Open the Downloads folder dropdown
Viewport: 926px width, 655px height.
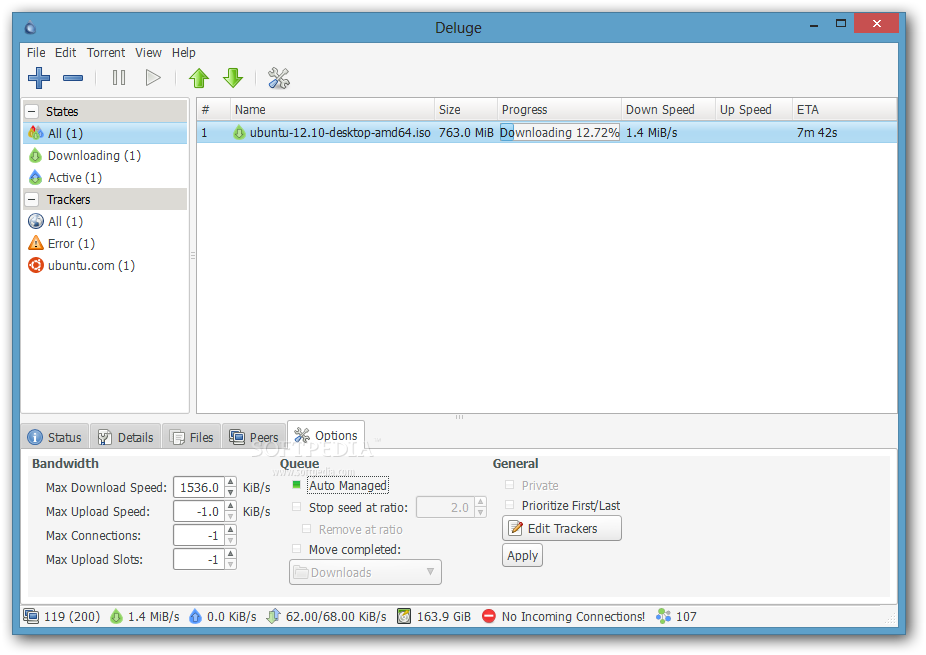[x=365, y=572]
